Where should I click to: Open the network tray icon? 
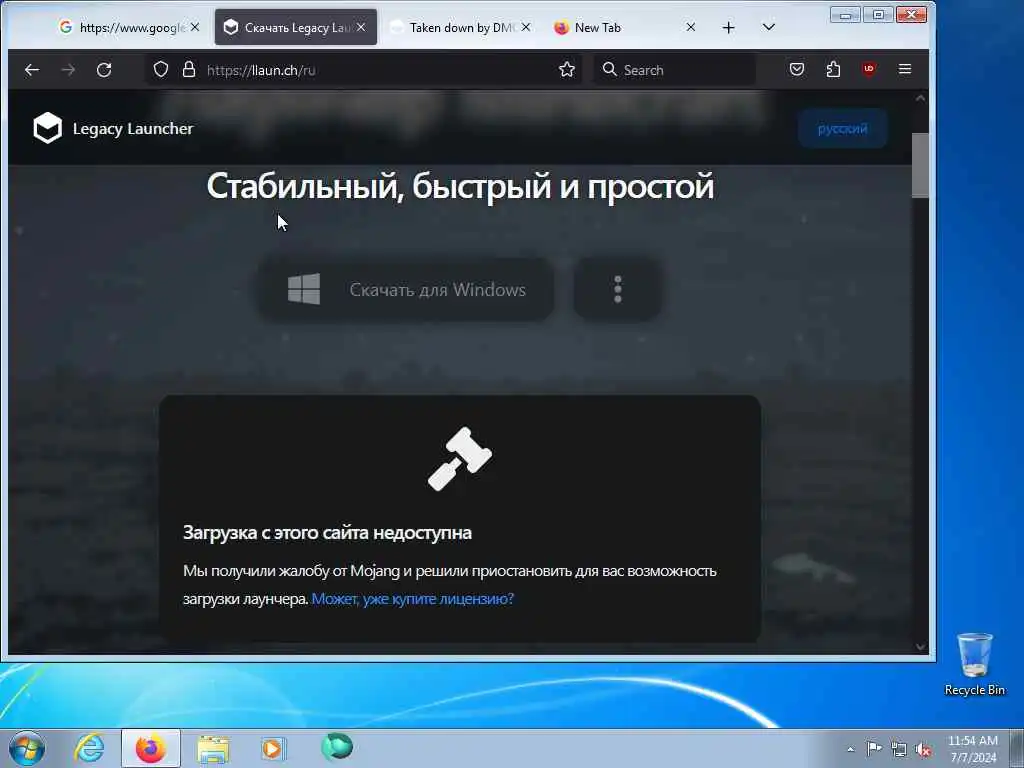tap(899, 749)
